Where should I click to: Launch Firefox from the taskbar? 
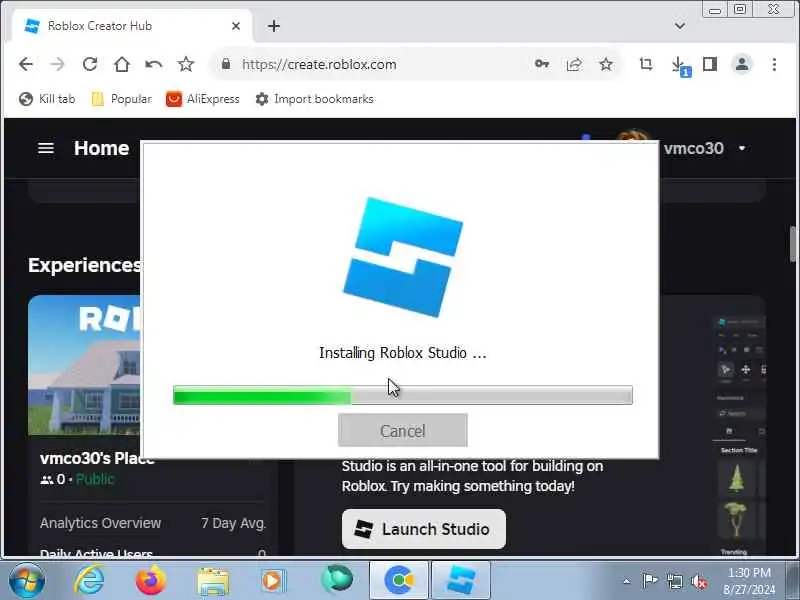(x=151, y=580)
